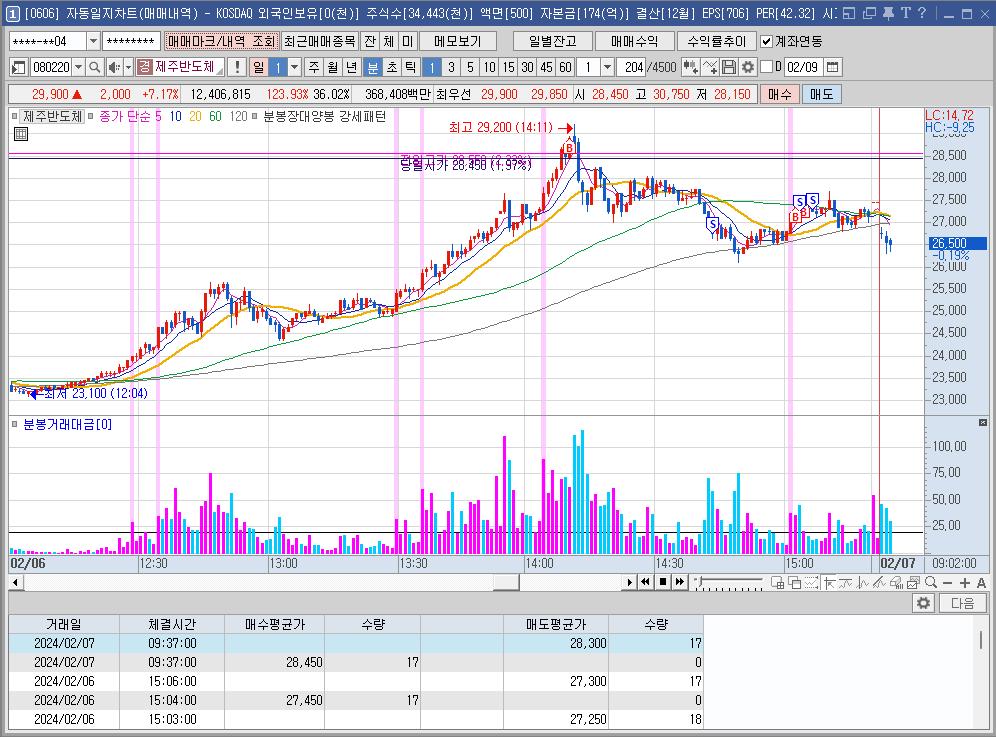This screenshot has width=996, height=737.
Task: Click 메모보기 button
Action: (x=457, y=41)
